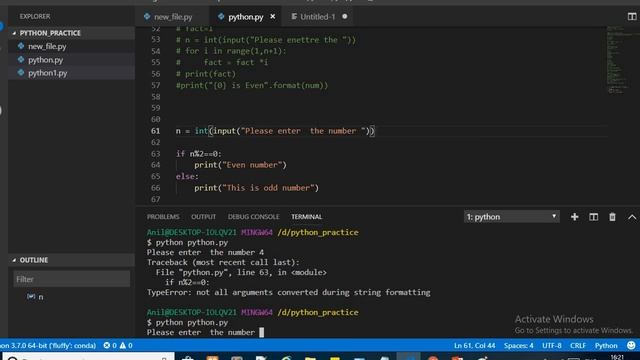The image size is (640, 360).
Task: Click the else: statement on line 65
Action: pos(187,176)
